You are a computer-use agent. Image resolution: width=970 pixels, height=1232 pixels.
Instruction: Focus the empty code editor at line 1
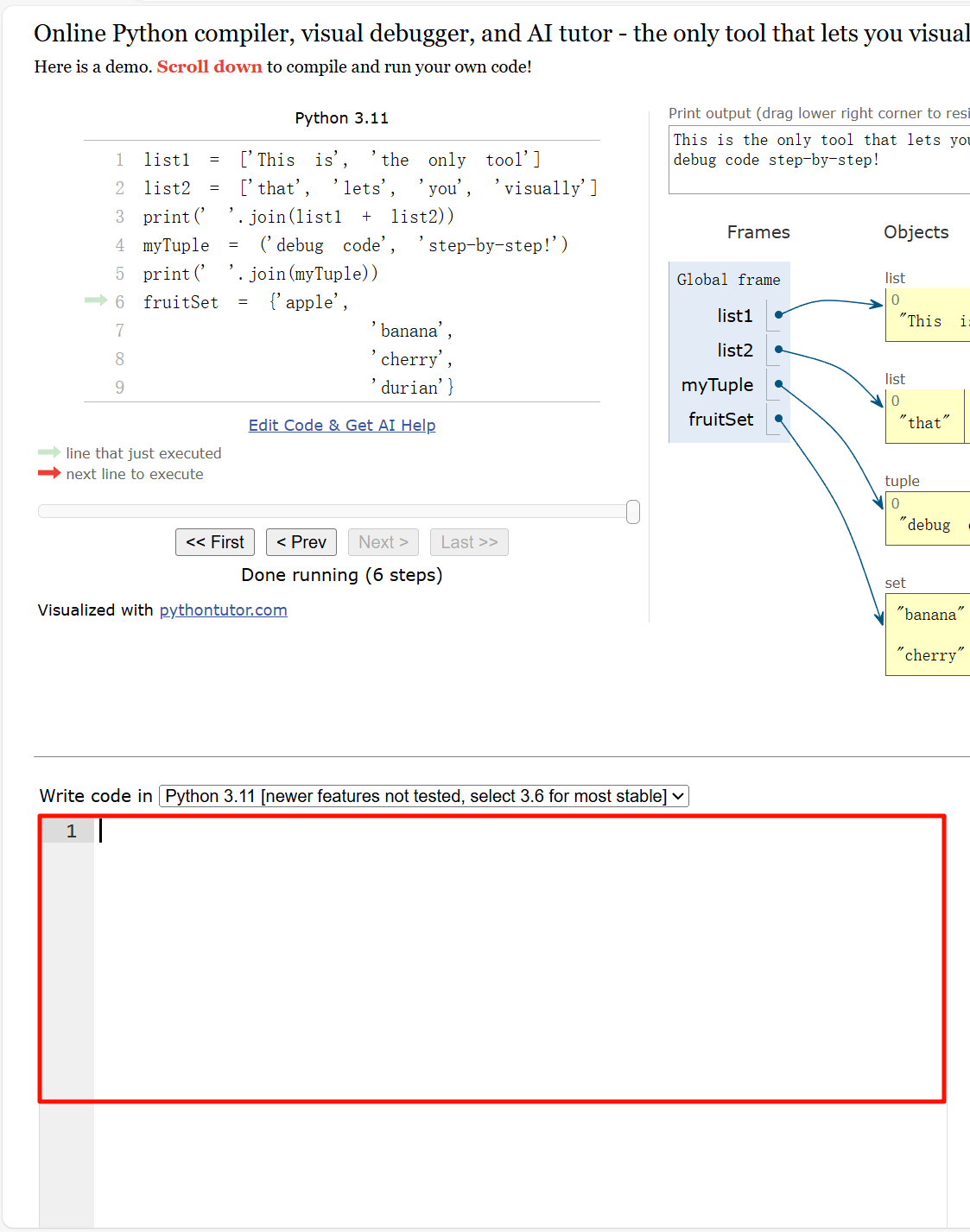click(x=518, y=950)
